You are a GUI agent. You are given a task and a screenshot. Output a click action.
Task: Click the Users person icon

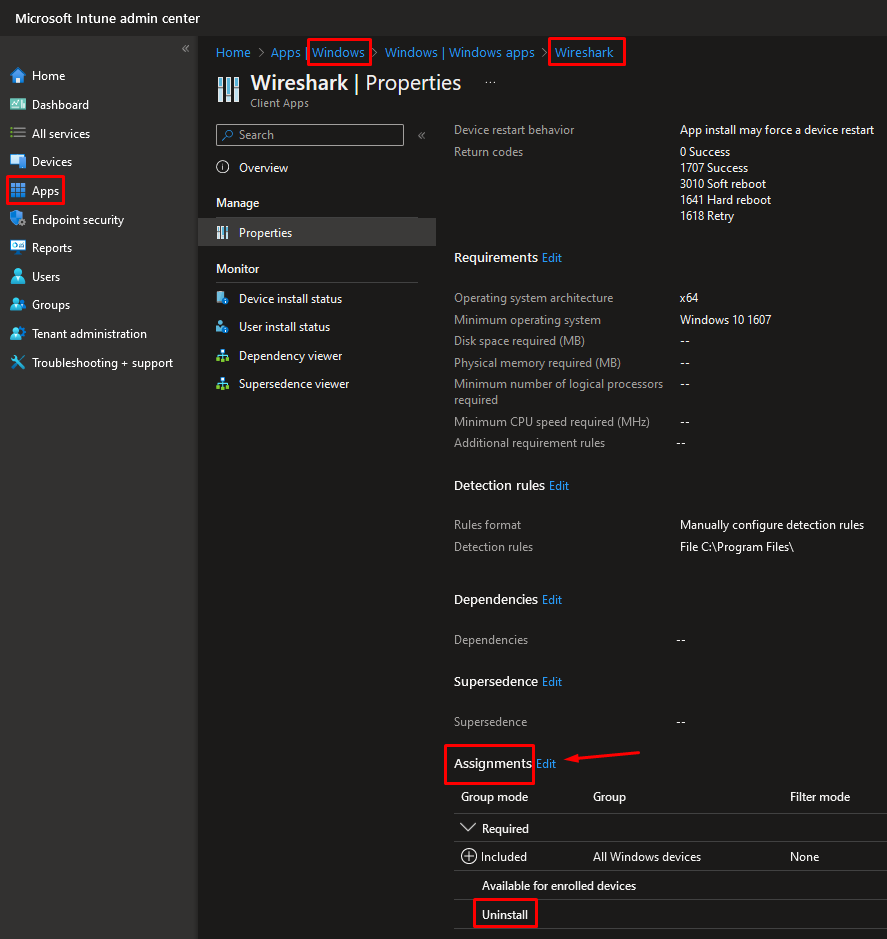(x=18, y=276)
